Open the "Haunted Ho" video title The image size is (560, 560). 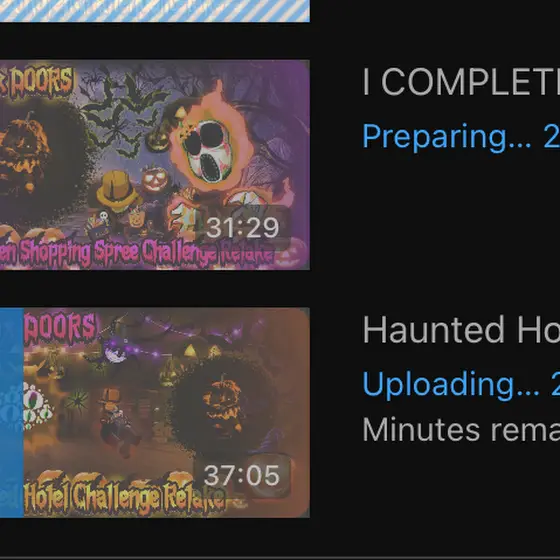point(461,329)
